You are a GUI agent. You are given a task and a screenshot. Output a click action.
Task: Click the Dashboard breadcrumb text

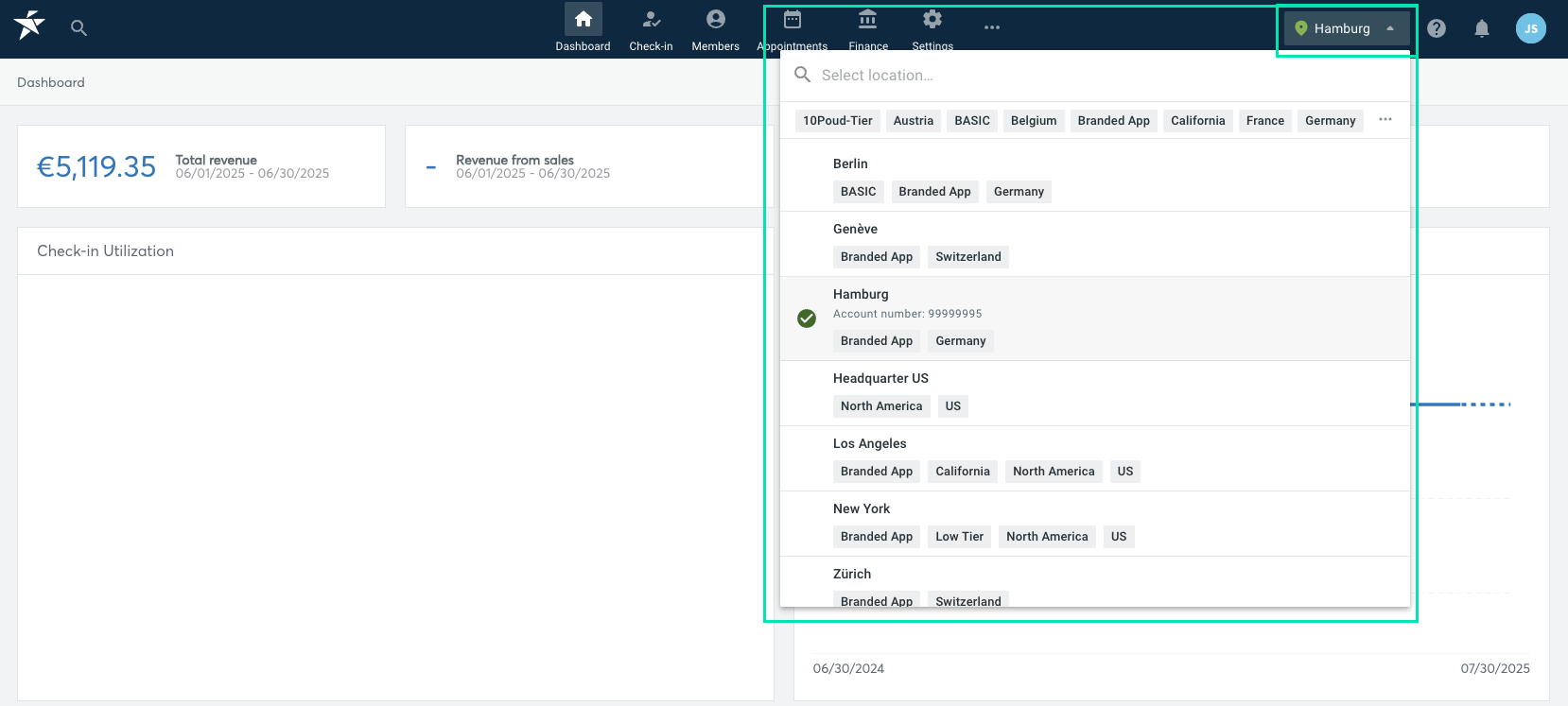point(51,82)
